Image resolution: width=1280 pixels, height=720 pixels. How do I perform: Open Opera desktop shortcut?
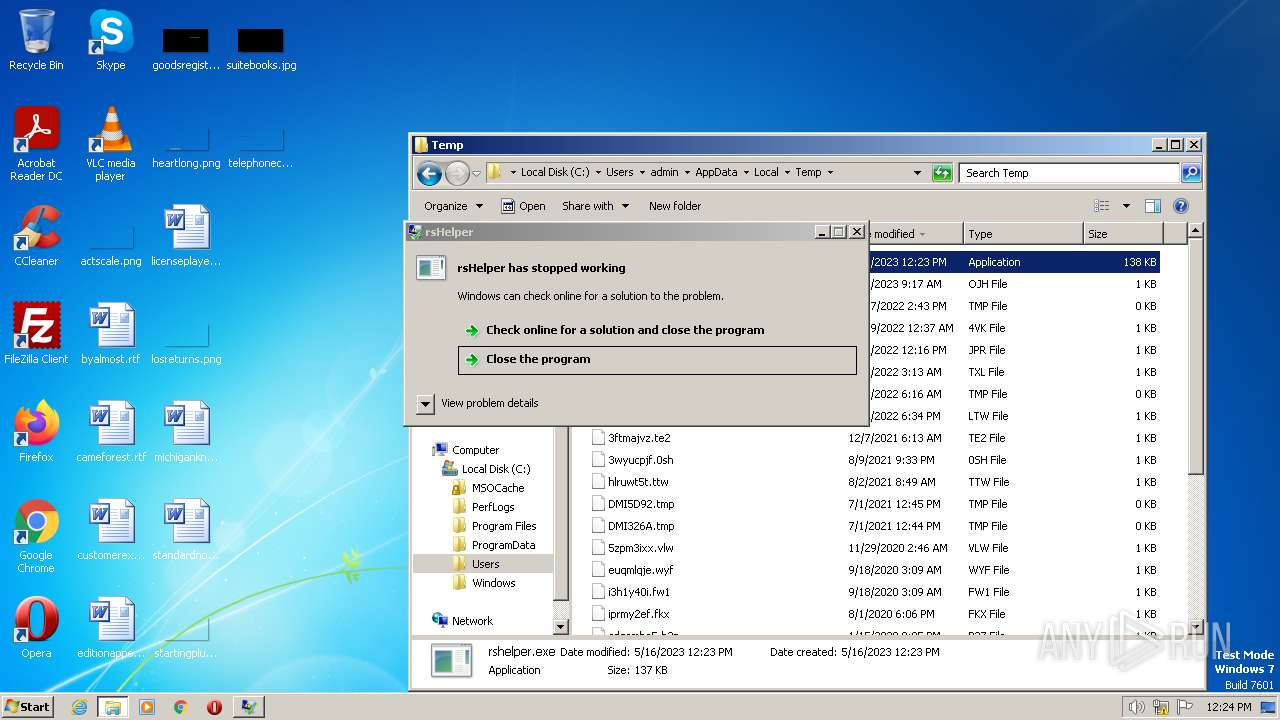click(x=36, y=628)
